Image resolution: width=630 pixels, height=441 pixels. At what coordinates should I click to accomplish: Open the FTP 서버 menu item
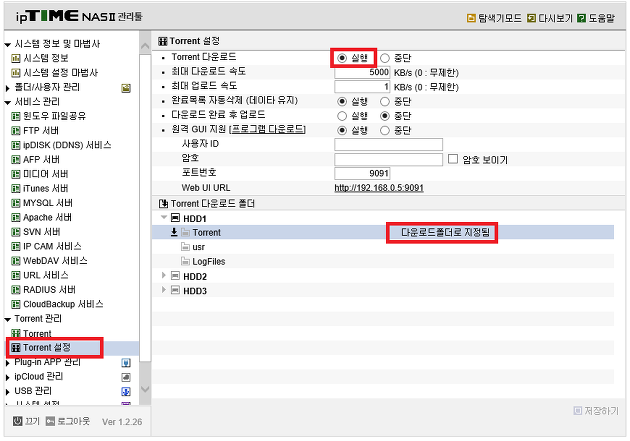41,131
